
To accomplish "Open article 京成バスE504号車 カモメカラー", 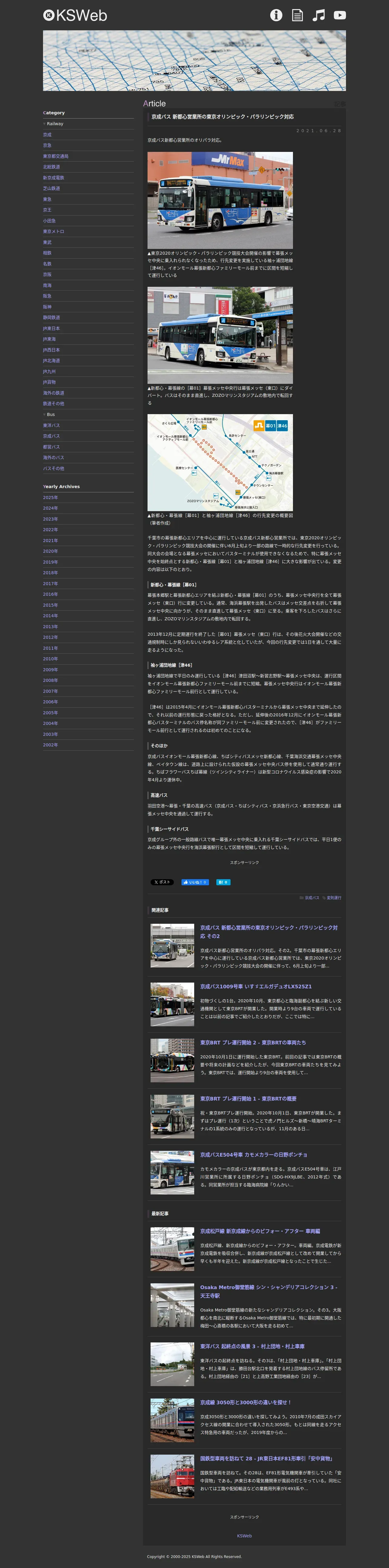I will tap(254, 1155).
